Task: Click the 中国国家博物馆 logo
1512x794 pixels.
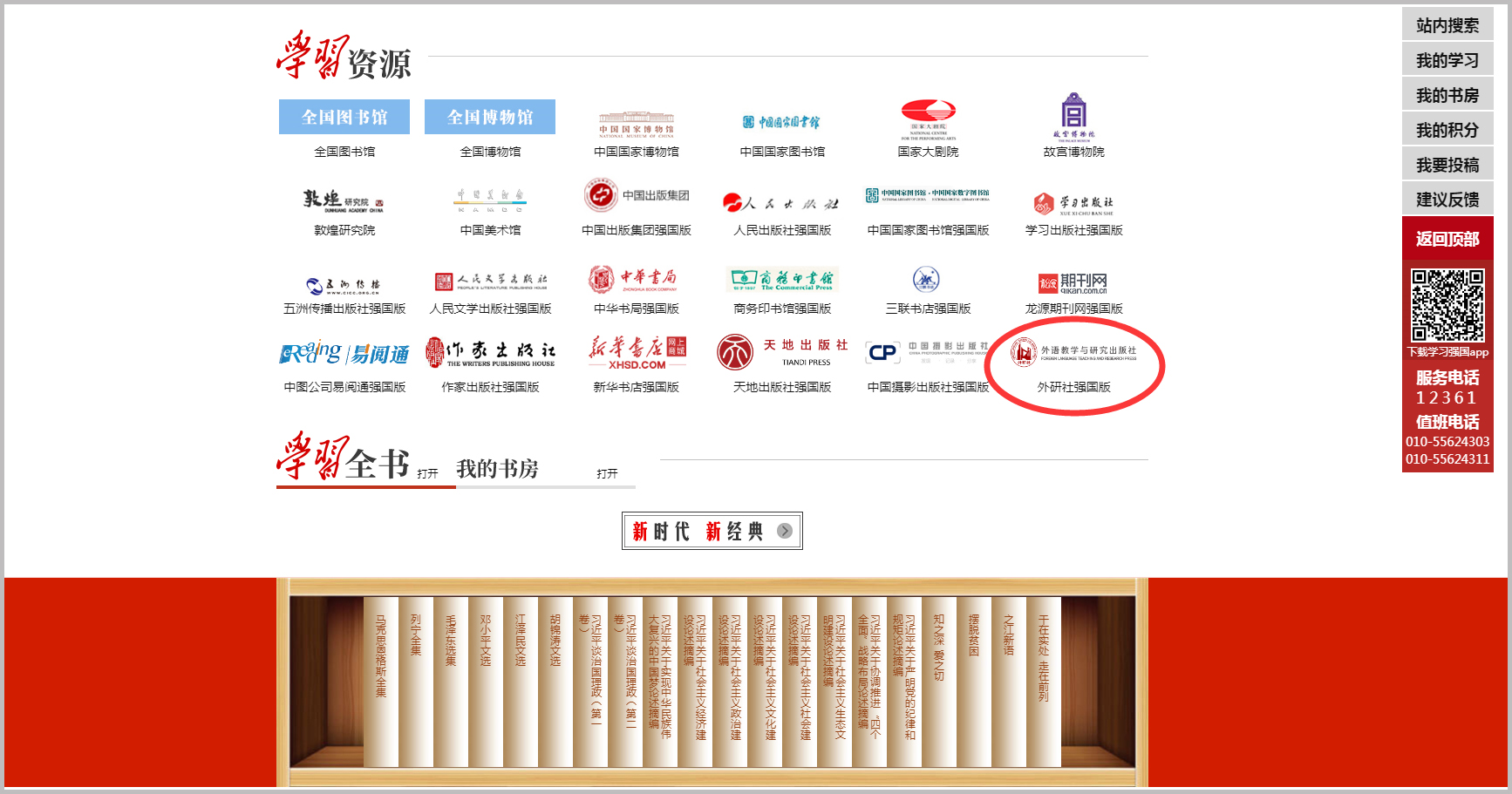Action: [x=637, y=125]
